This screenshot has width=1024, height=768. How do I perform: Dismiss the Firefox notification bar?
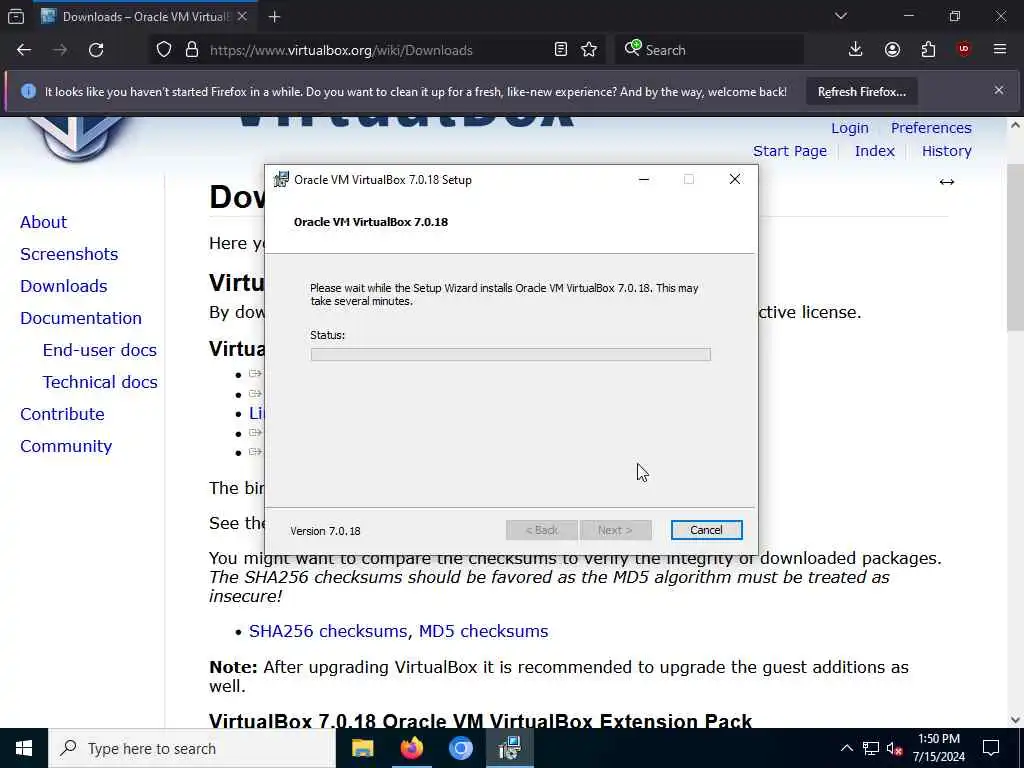click(999, 90)
